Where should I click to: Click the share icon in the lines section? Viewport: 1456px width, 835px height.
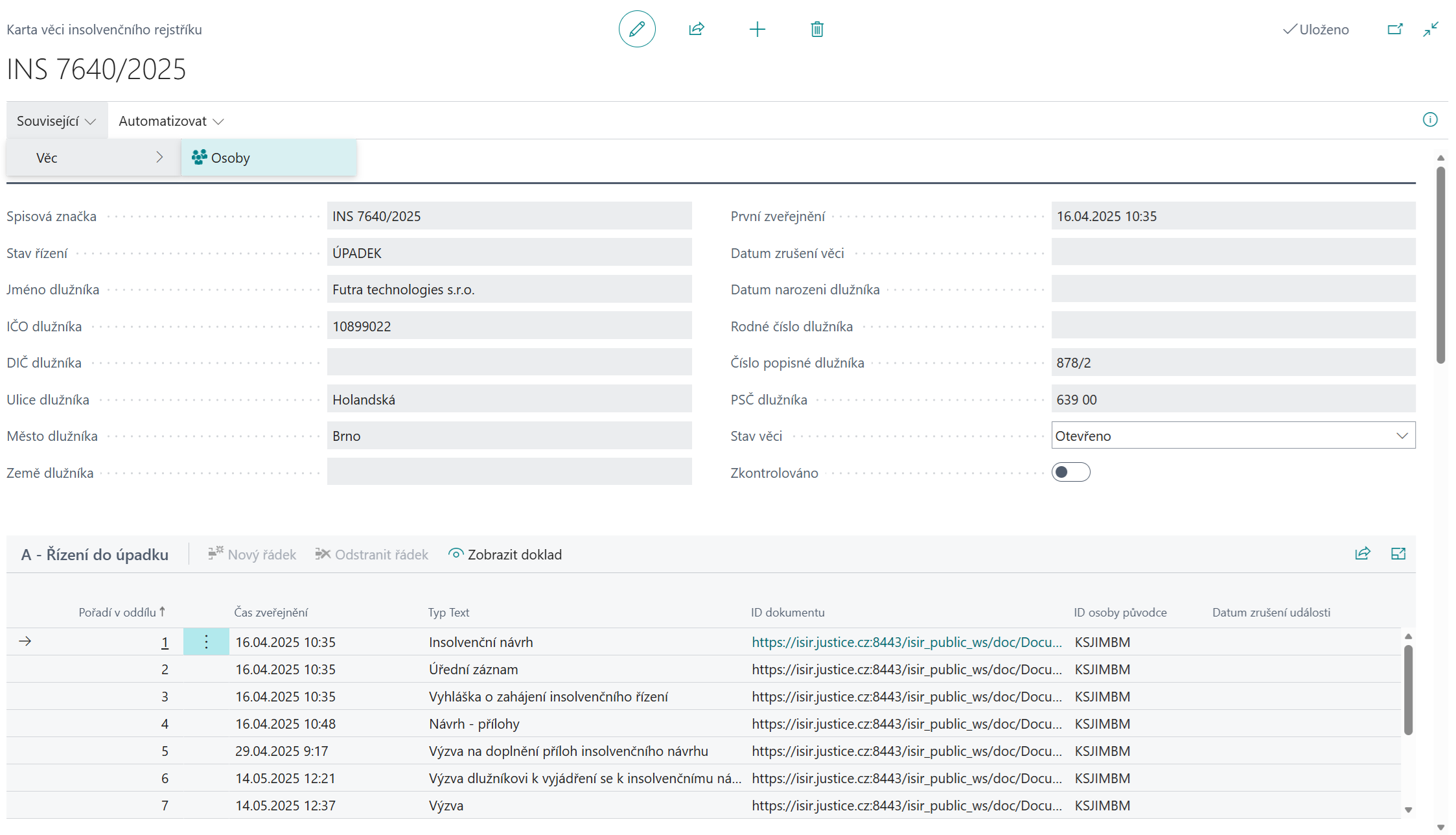1362,554
